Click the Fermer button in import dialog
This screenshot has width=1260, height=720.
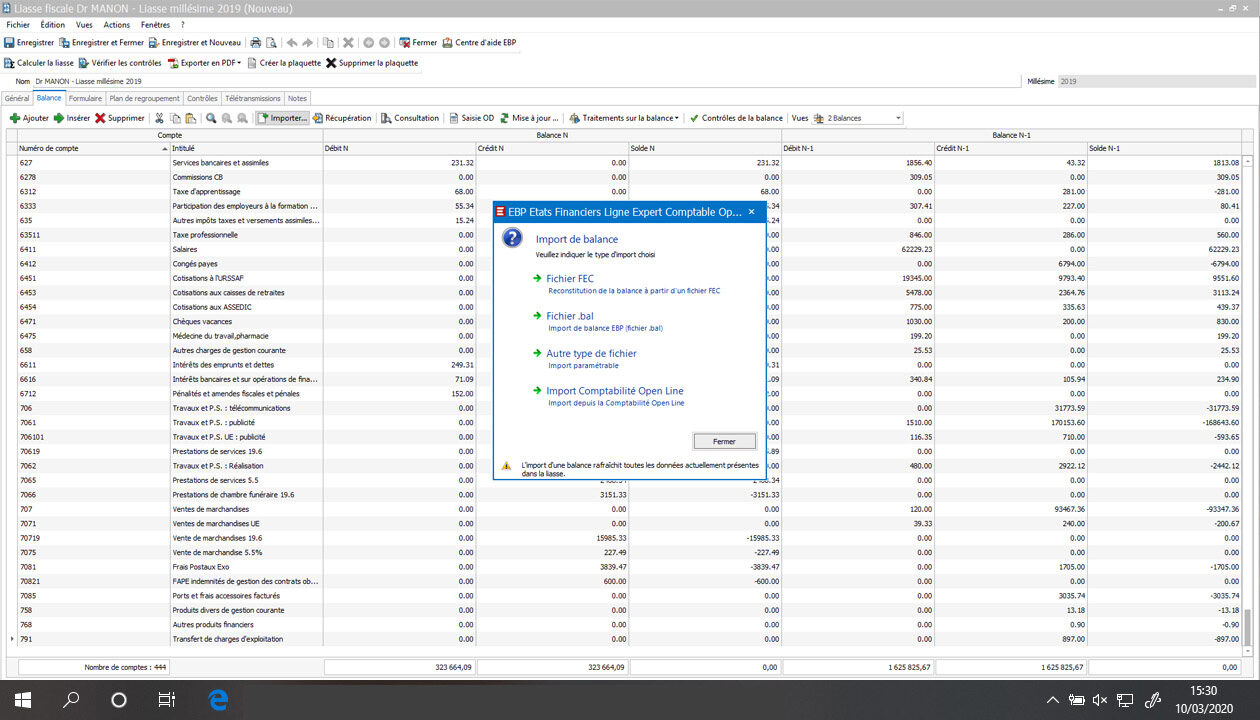point(724,441)
